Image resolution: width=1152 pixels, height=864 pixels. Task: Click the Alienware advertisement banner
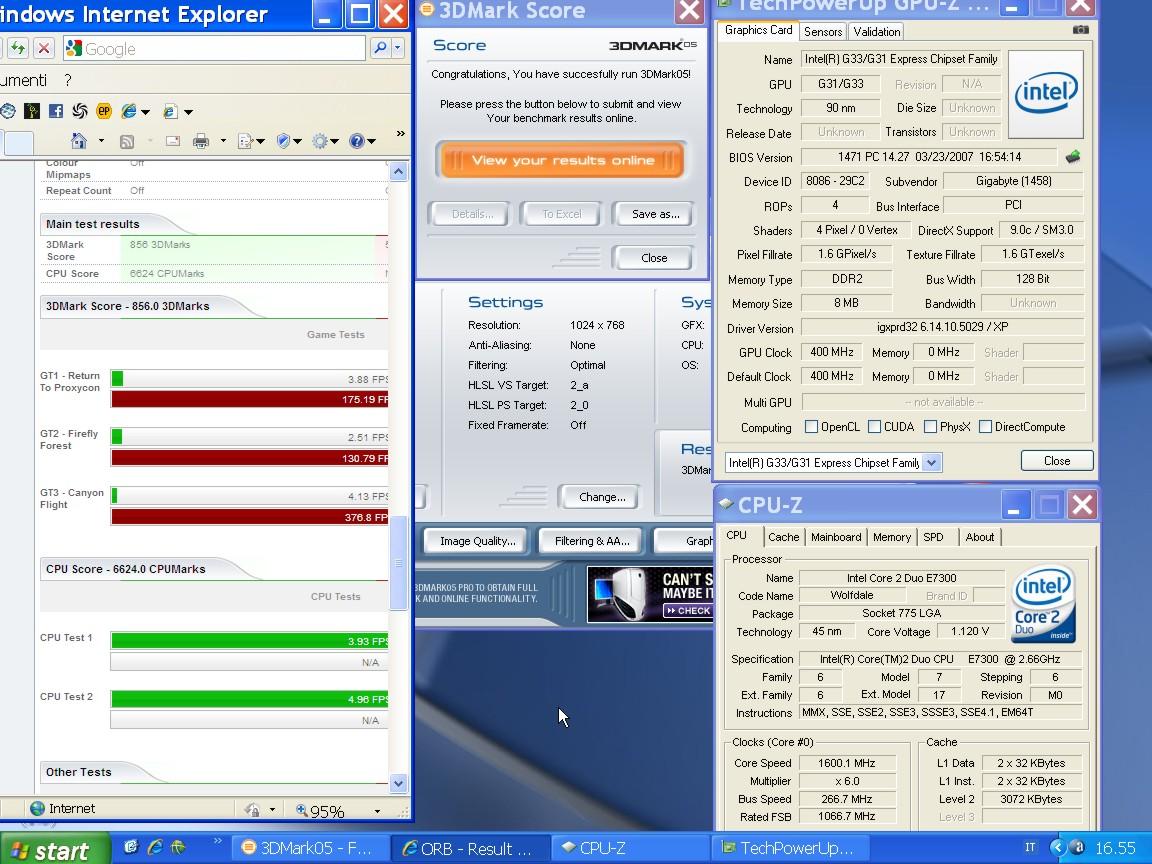pos(650,594)
